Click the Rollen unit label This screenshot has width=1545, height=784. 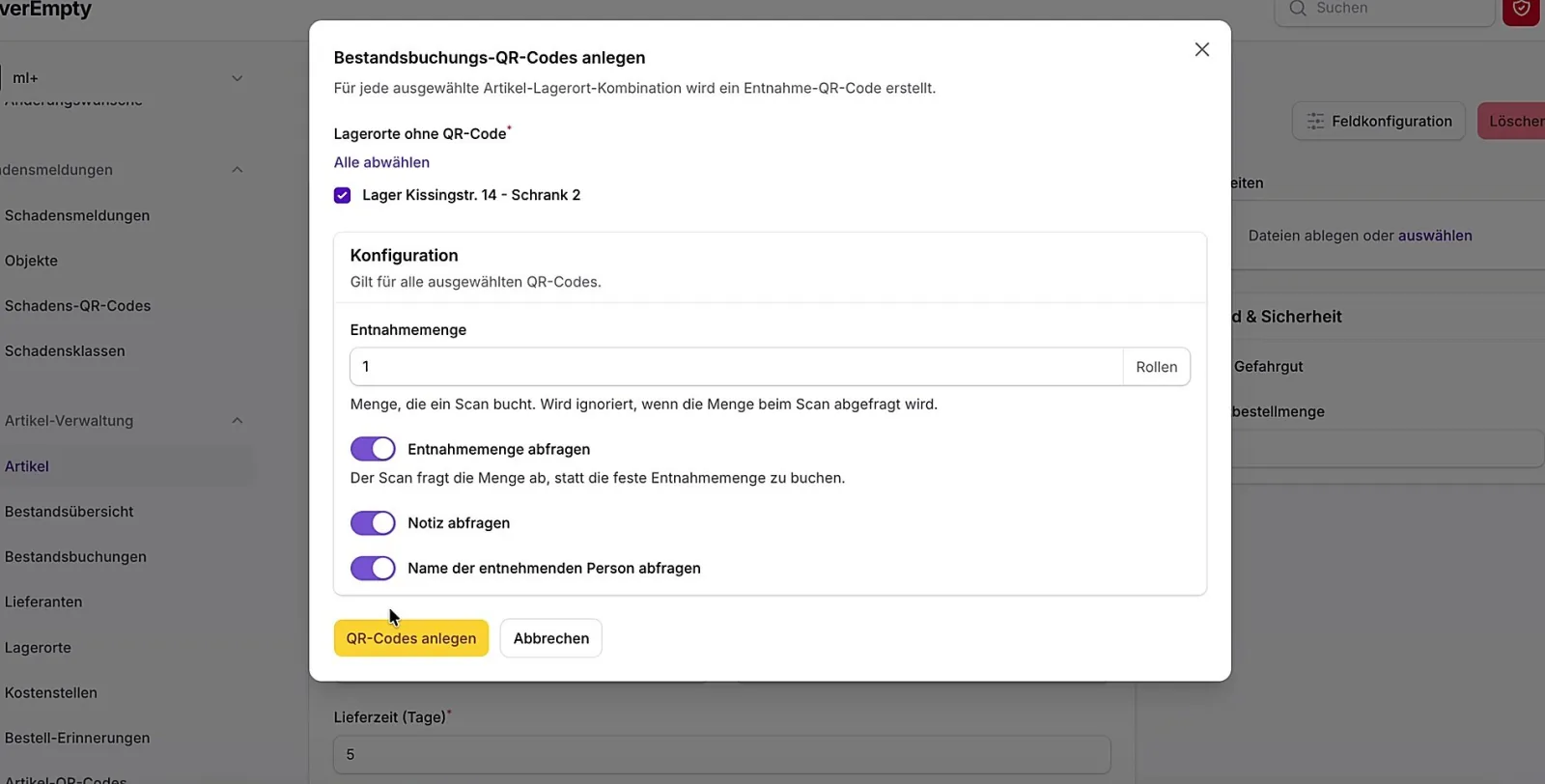pyautogui.click(x=1157, y=367)
